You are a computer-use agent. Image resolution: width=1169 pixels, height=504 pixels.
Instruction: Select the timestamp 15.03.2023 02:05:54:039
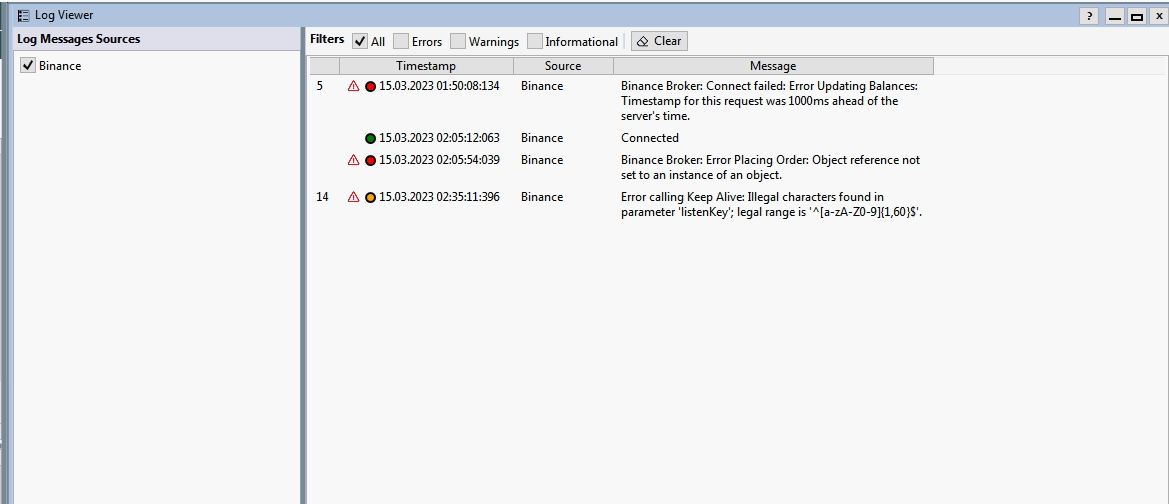pos(439,160)
